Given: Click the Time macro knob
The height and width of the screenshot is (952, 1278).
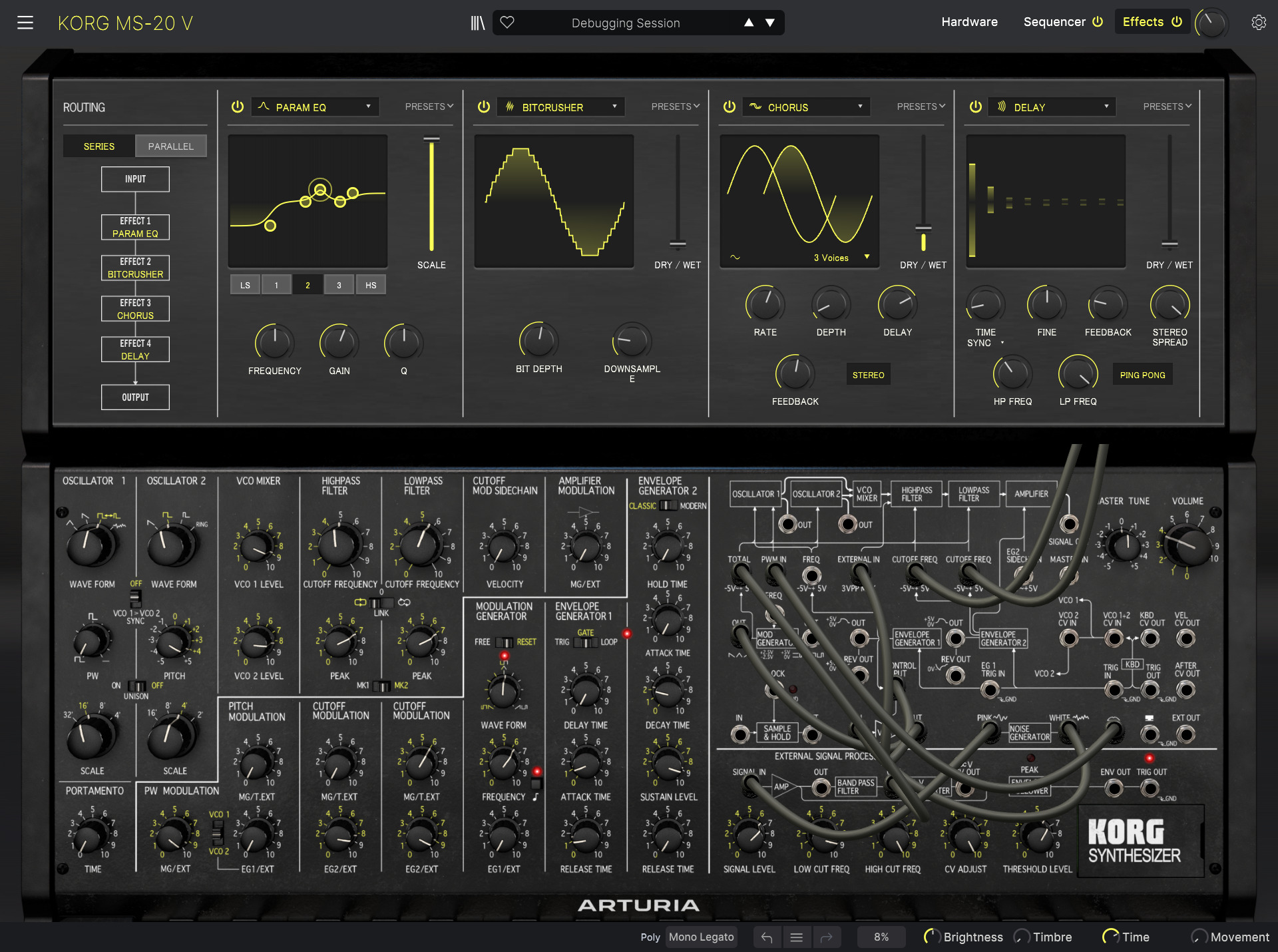Looking at the screenshot, I should [1110, 937].
